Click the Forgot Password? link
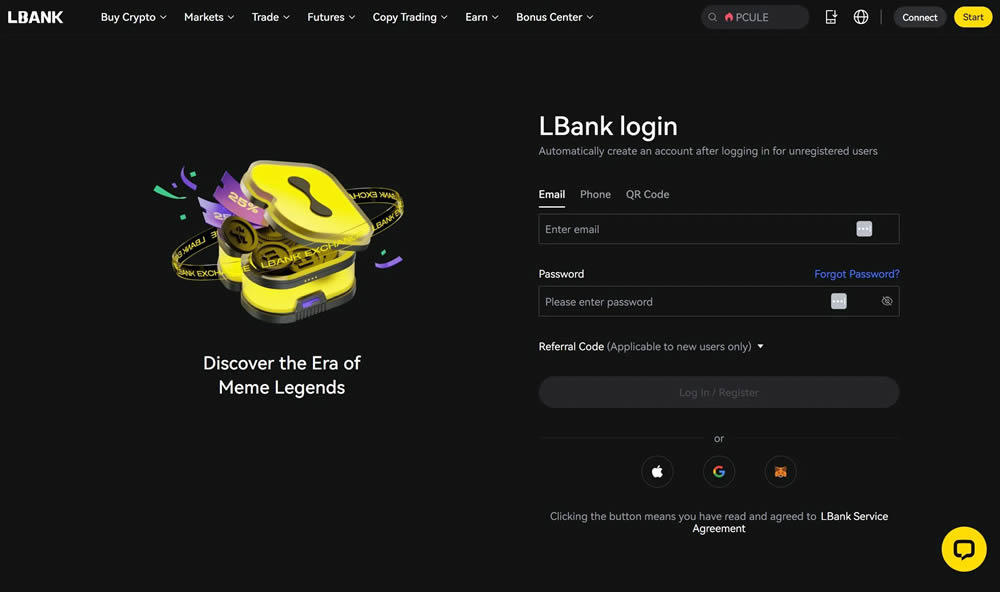The height and width of the screenshot is (592, 1000). 856,274
